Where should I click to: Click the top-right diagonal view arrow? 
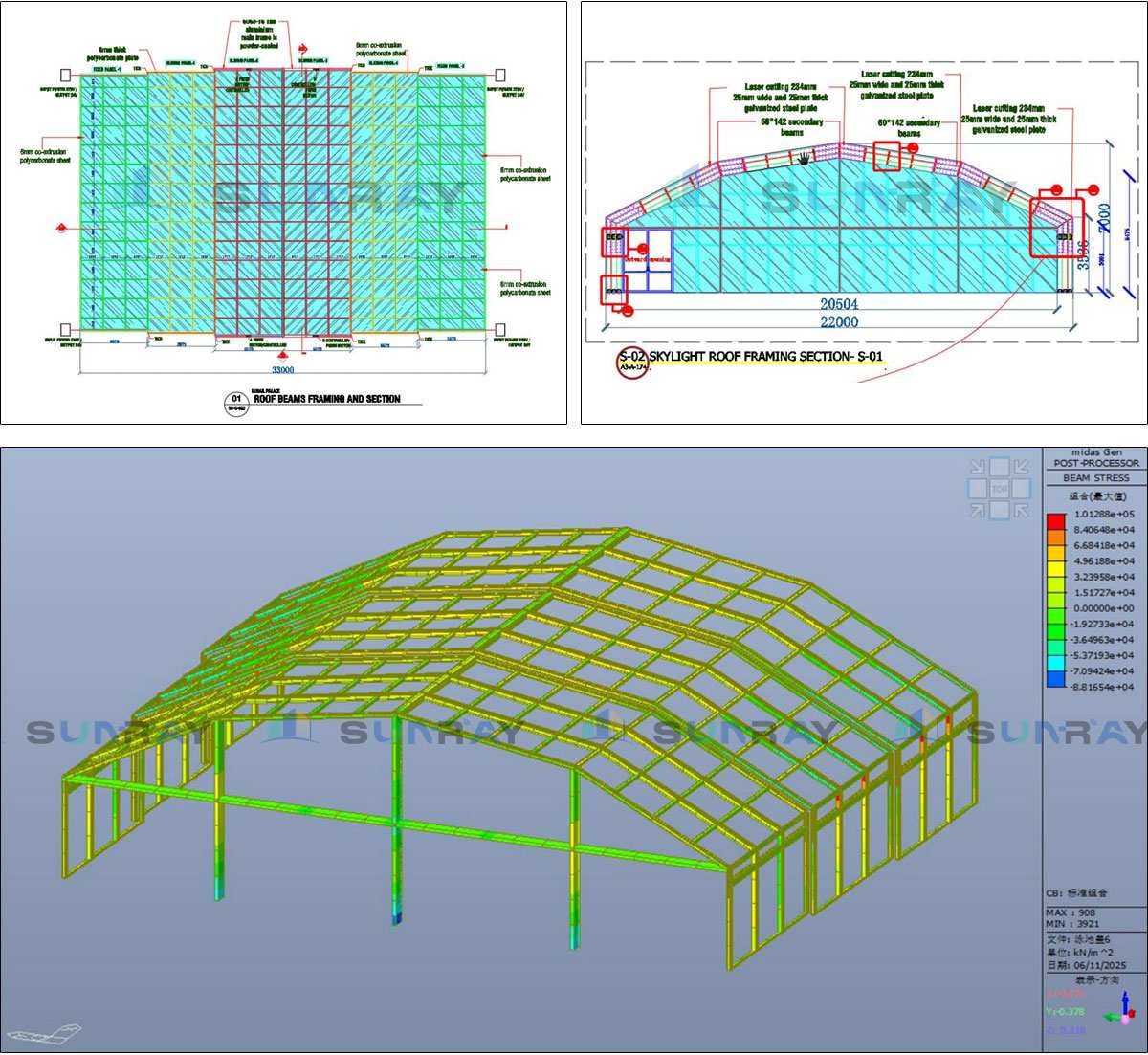(x=1021, y=468)
